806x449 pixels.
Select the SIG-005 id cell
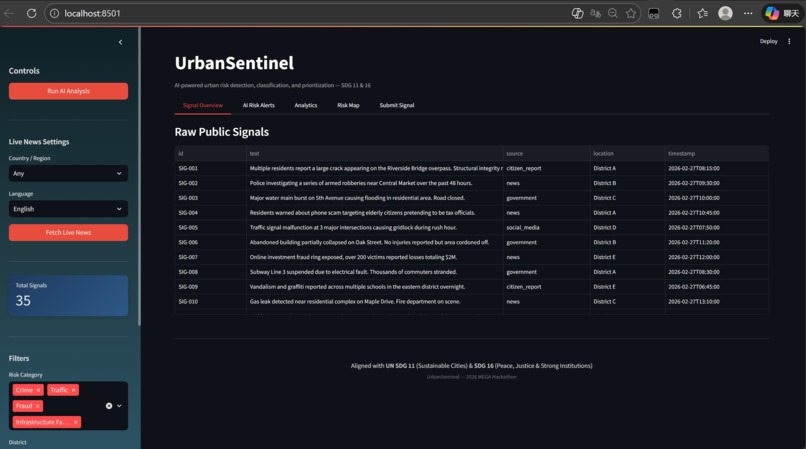click(x=210, y=227)
